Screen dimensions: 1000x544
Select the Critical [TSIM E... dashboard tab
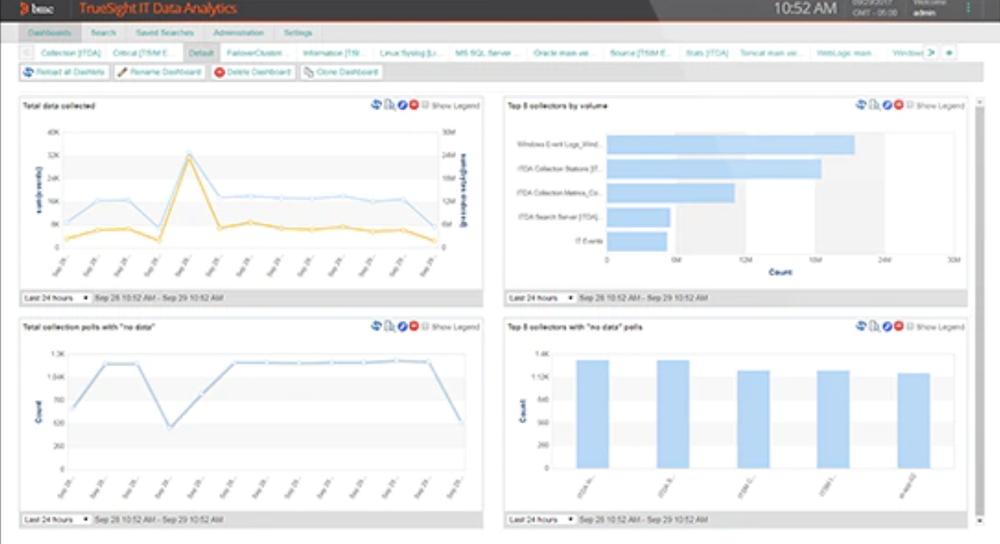pos(142,53)
